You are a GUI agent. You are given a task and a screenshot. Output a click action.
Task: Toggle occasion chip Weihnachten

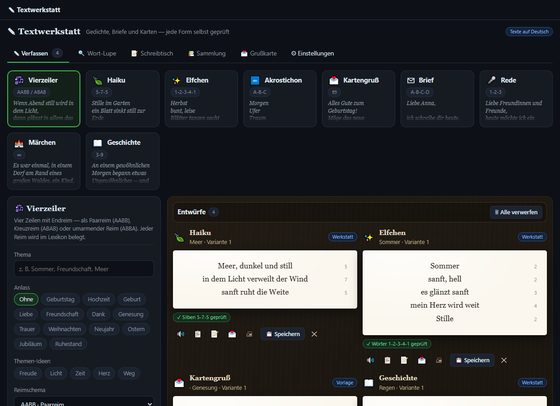[x=64, y=329]
